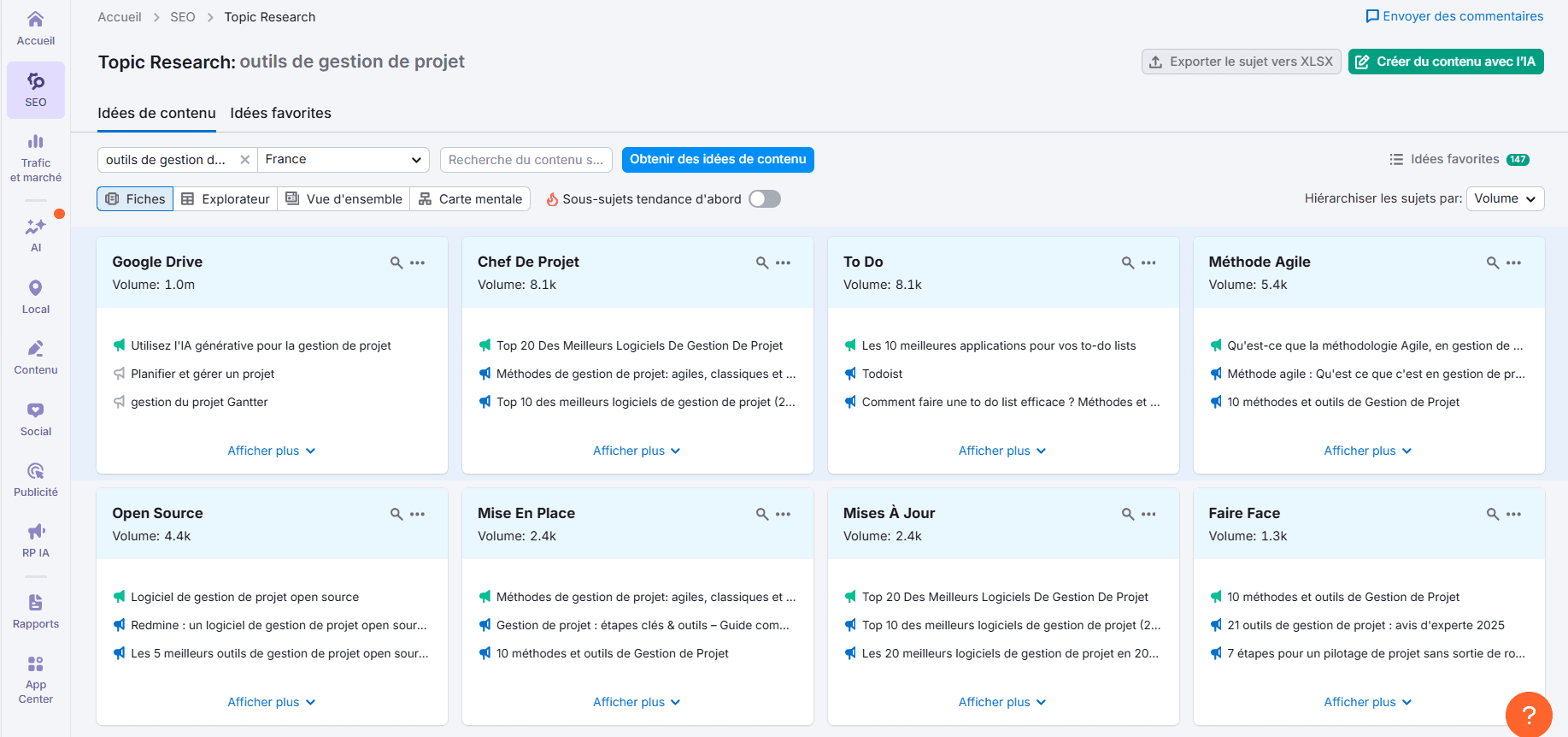The width and height of the screenshot is (1568, 737).
Task: Open more options on To Do card
Action: 1148,262
